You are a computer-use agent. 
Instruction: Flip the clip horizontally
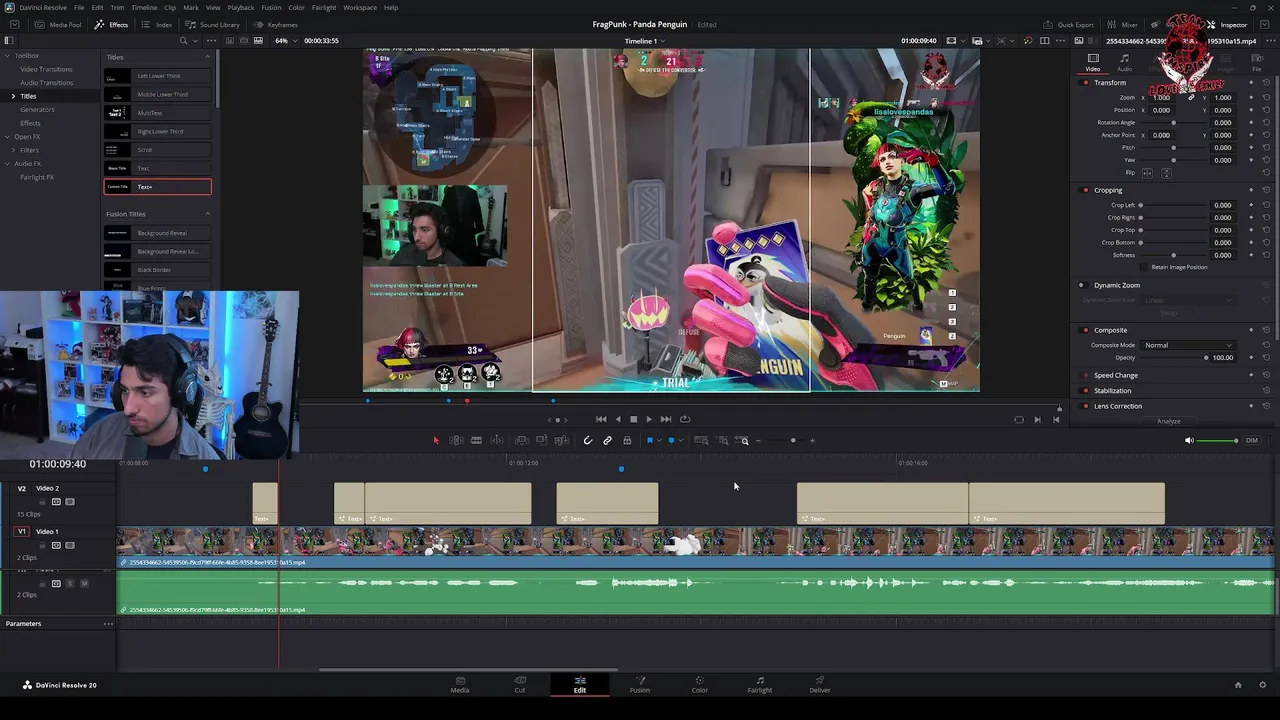pyautogui.click(x=1147, y=173)
